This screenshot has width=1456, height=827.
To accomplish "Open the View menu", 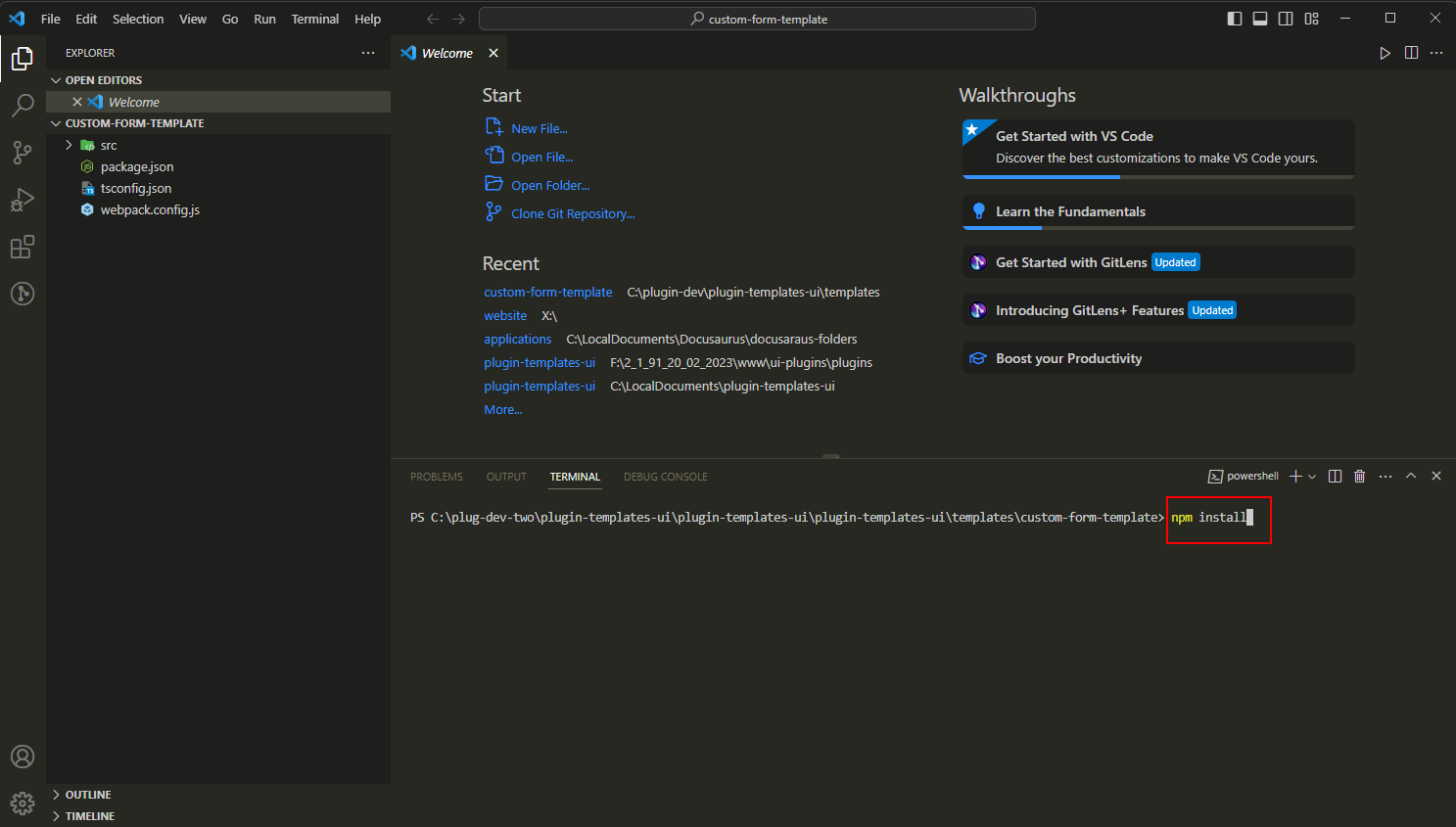I will click(193, 19).
